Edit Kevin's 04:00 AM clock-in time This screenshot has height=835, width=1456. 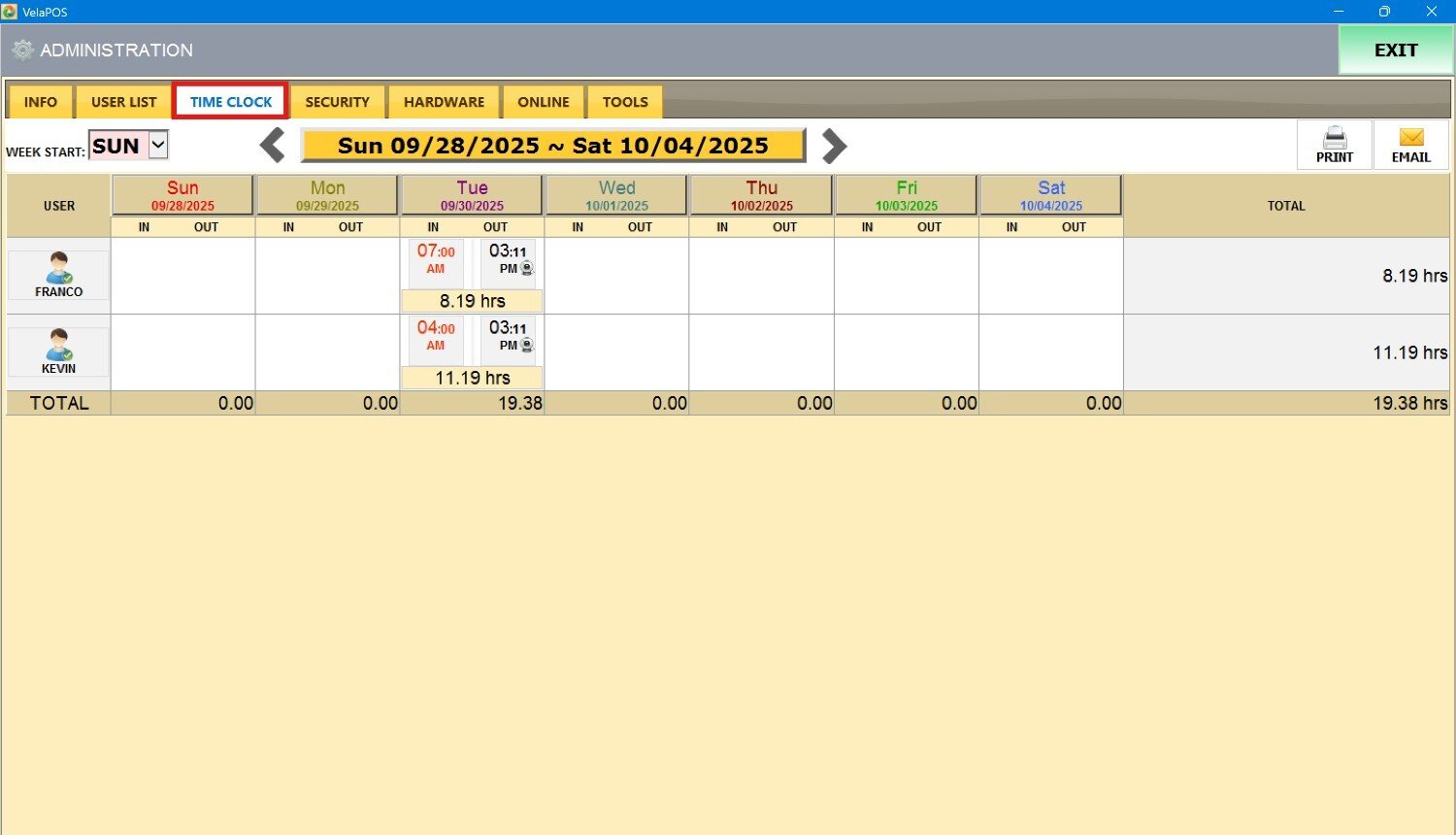pos(436,337)
